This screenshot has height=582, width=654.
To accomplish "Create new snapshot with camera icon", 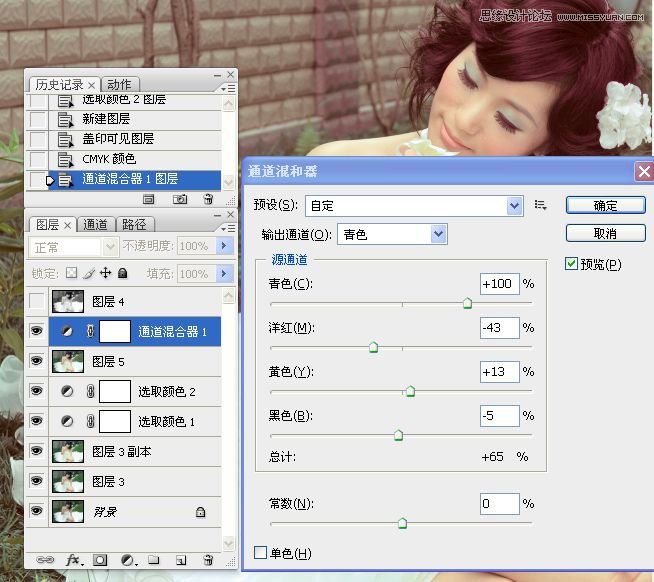I will pos(180,199).
